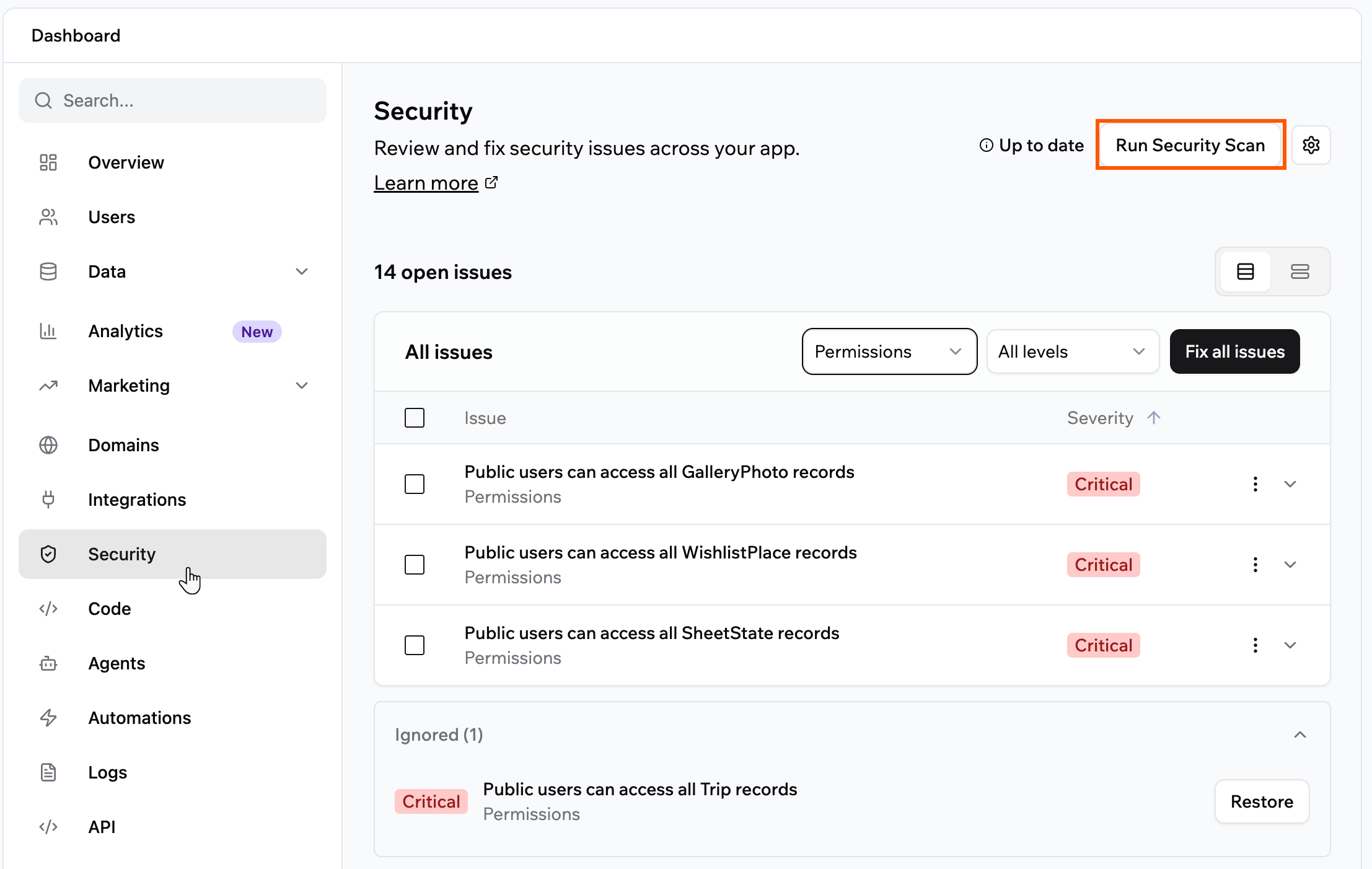Image resolution: width=1372 pixels, height=869 pixels.
Task: Click the search magnifier icon
Action: (x=43, y=100)
